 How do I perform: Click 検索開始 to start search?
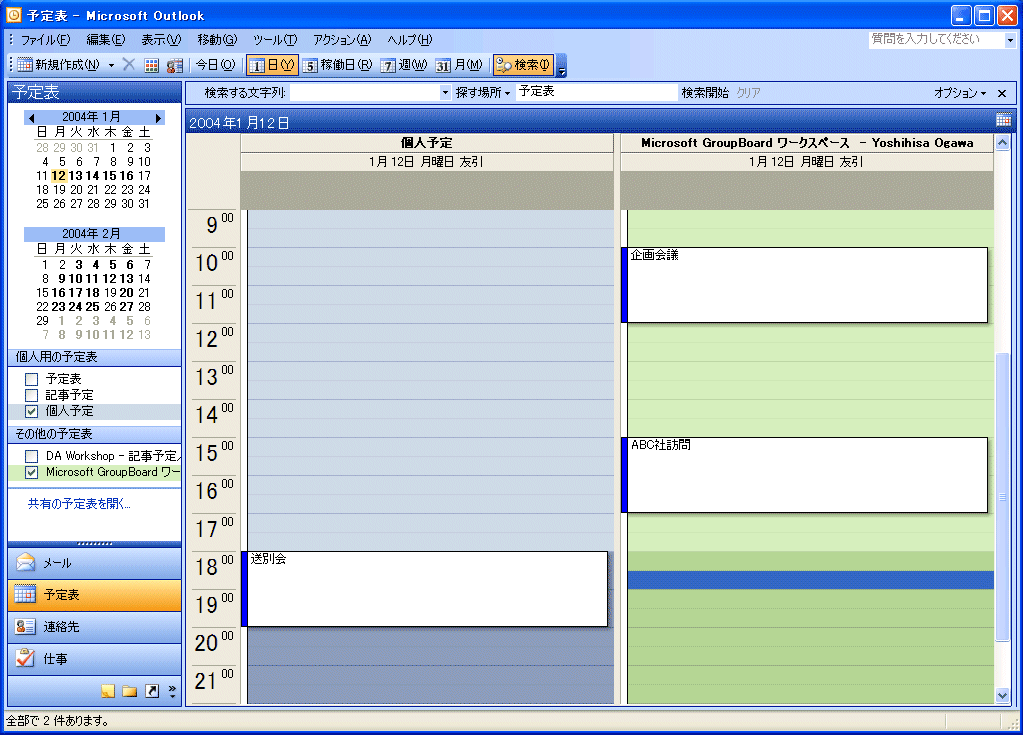pyautogui.click(x=705, y=92)
